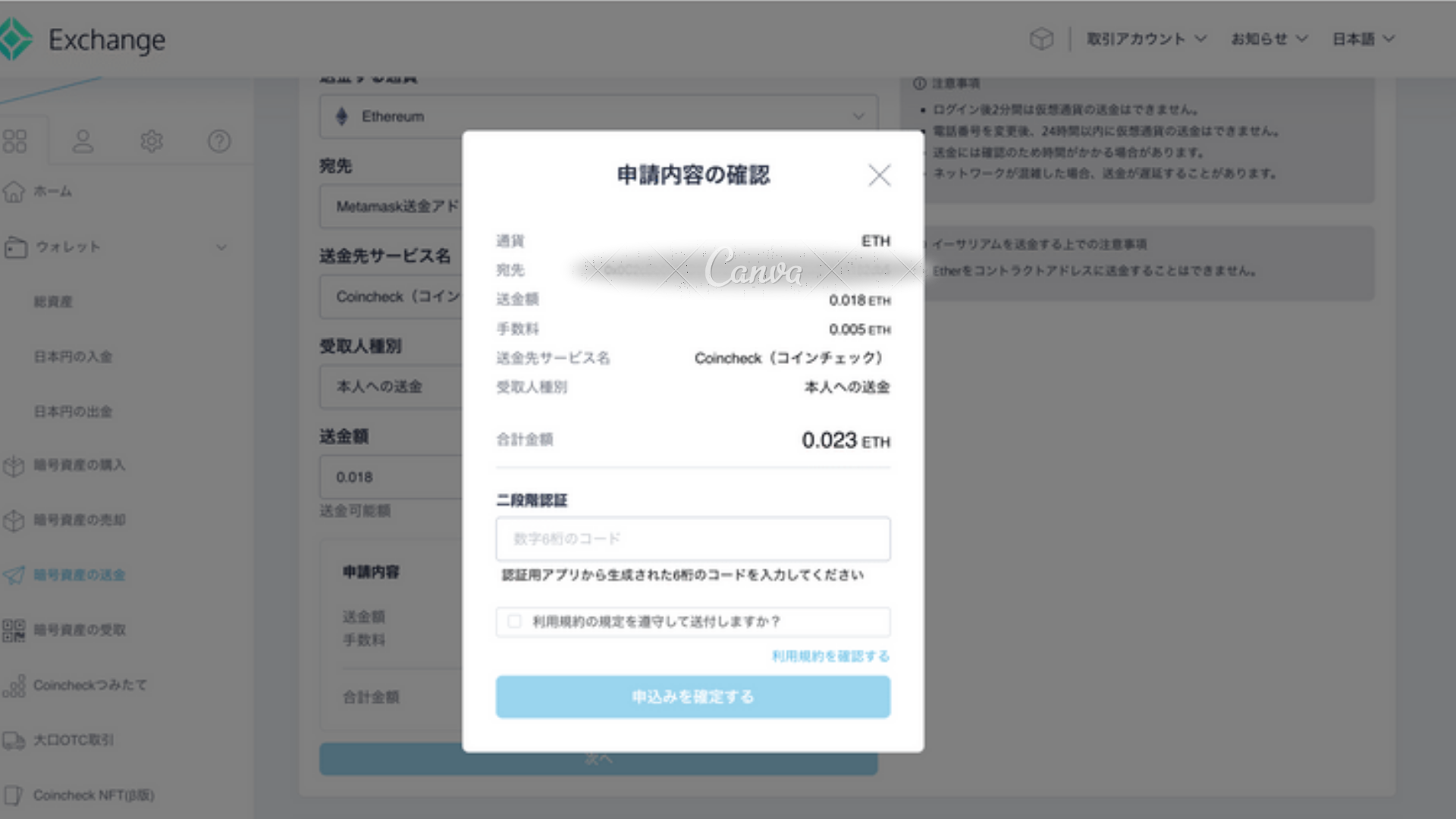Screen dimensions: 1456x819
Task: Click the 暗号資産の売却 cube icon
Action: [x=14, y=520]
